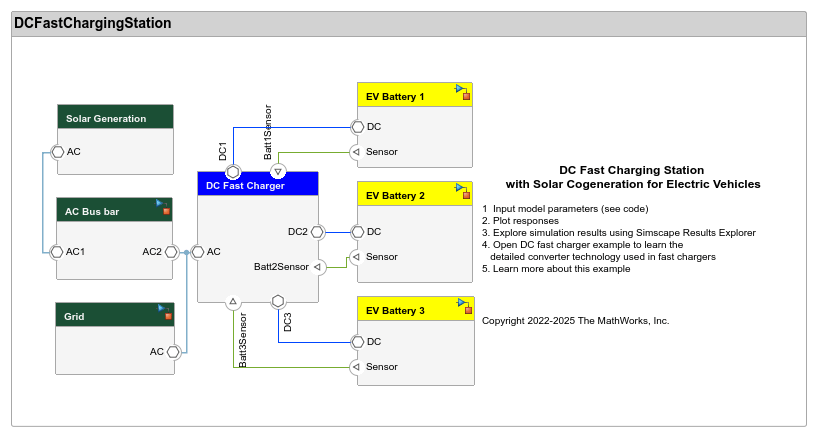Select the Solar Generation component header
Viewport: 817px width, 436px height.
[x=115, y=117]
